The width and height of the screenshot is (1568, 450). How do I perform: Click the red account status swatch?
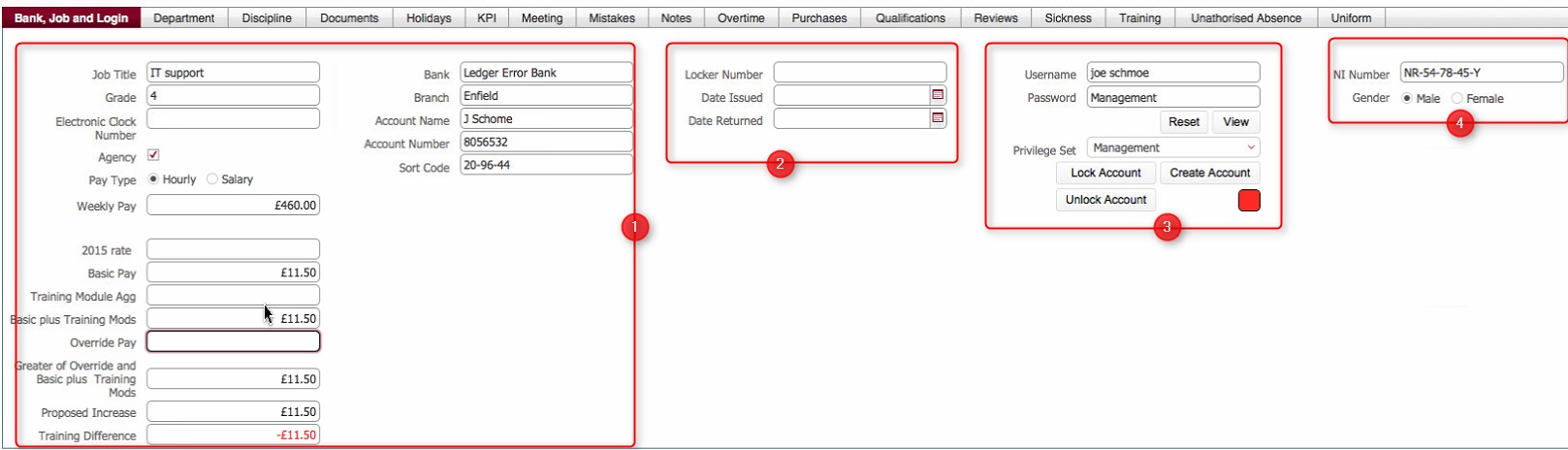[x=1249, y=200]
